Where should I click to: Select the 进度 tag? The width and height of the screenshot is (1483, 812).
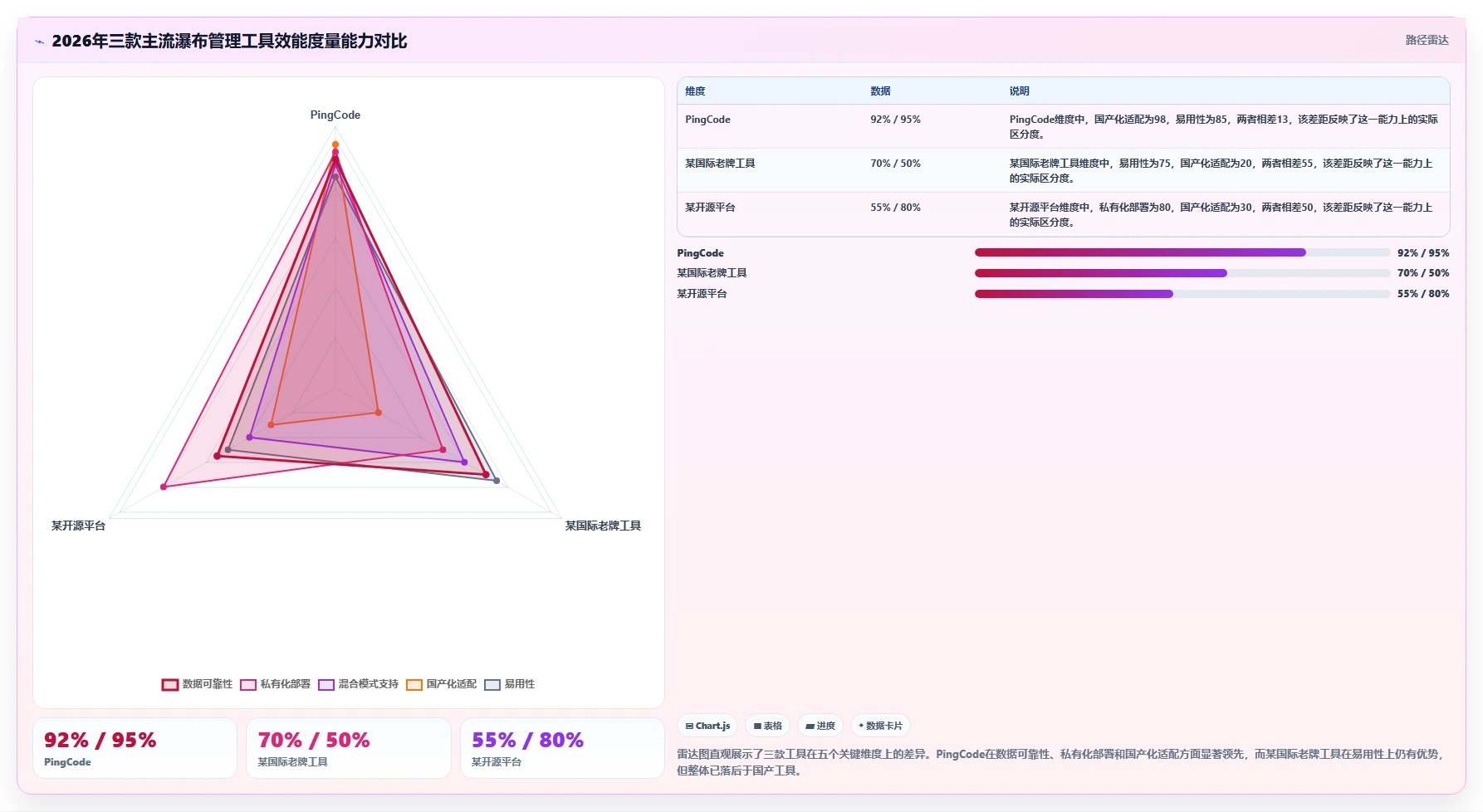(x=820, y=726)
